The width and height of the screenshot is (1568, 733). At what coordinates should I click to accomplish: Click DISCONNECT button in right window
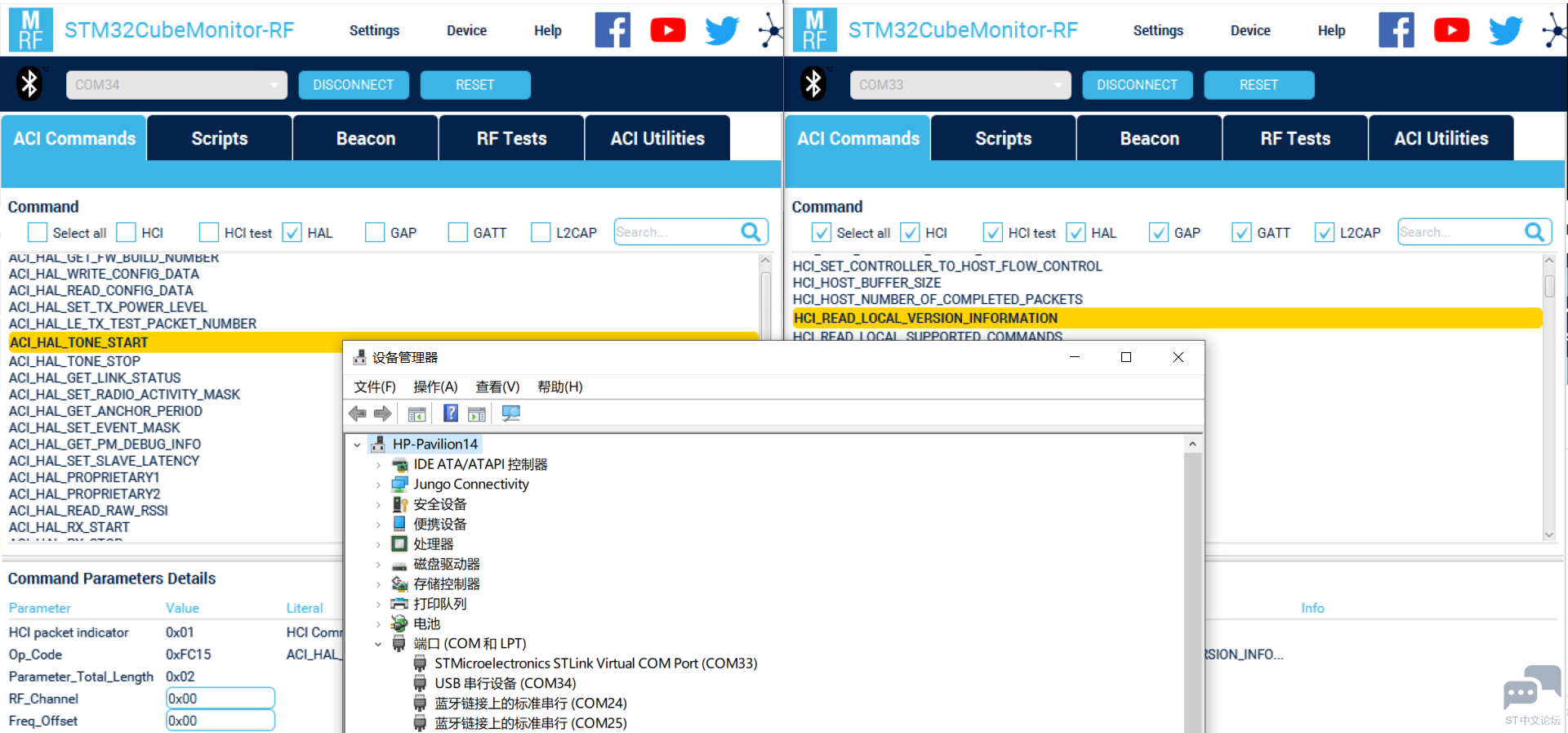[1138, 85]
